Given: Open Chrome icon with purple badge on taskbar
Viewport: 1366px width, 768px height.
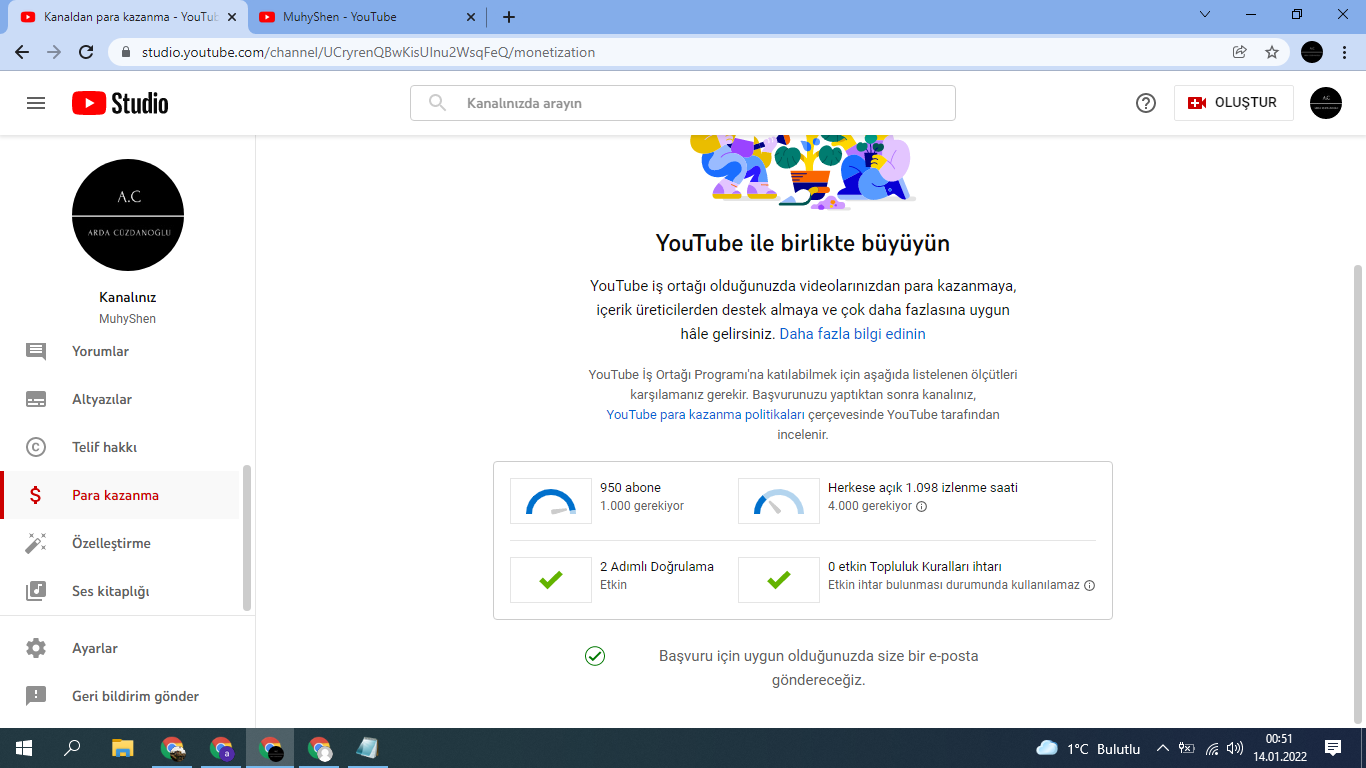Looking at the screenshot, I should (221, 748).
